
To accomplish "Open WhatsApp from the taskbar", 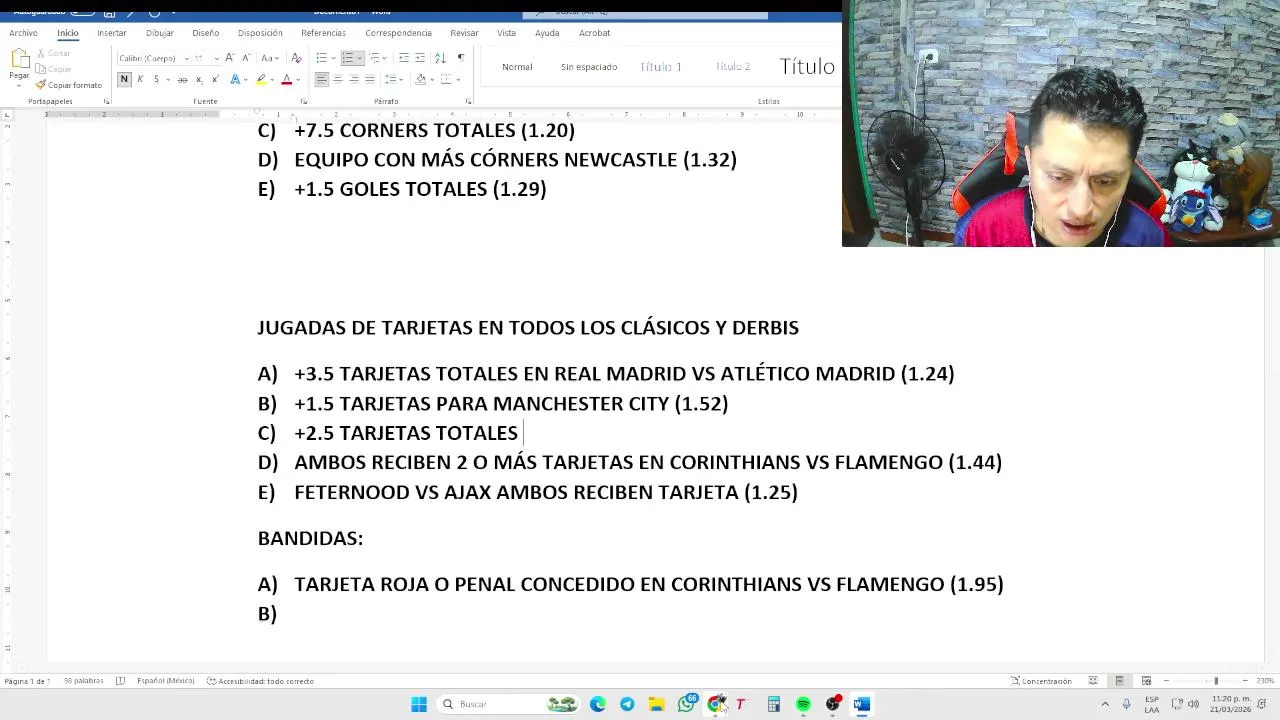I will 686,704.
